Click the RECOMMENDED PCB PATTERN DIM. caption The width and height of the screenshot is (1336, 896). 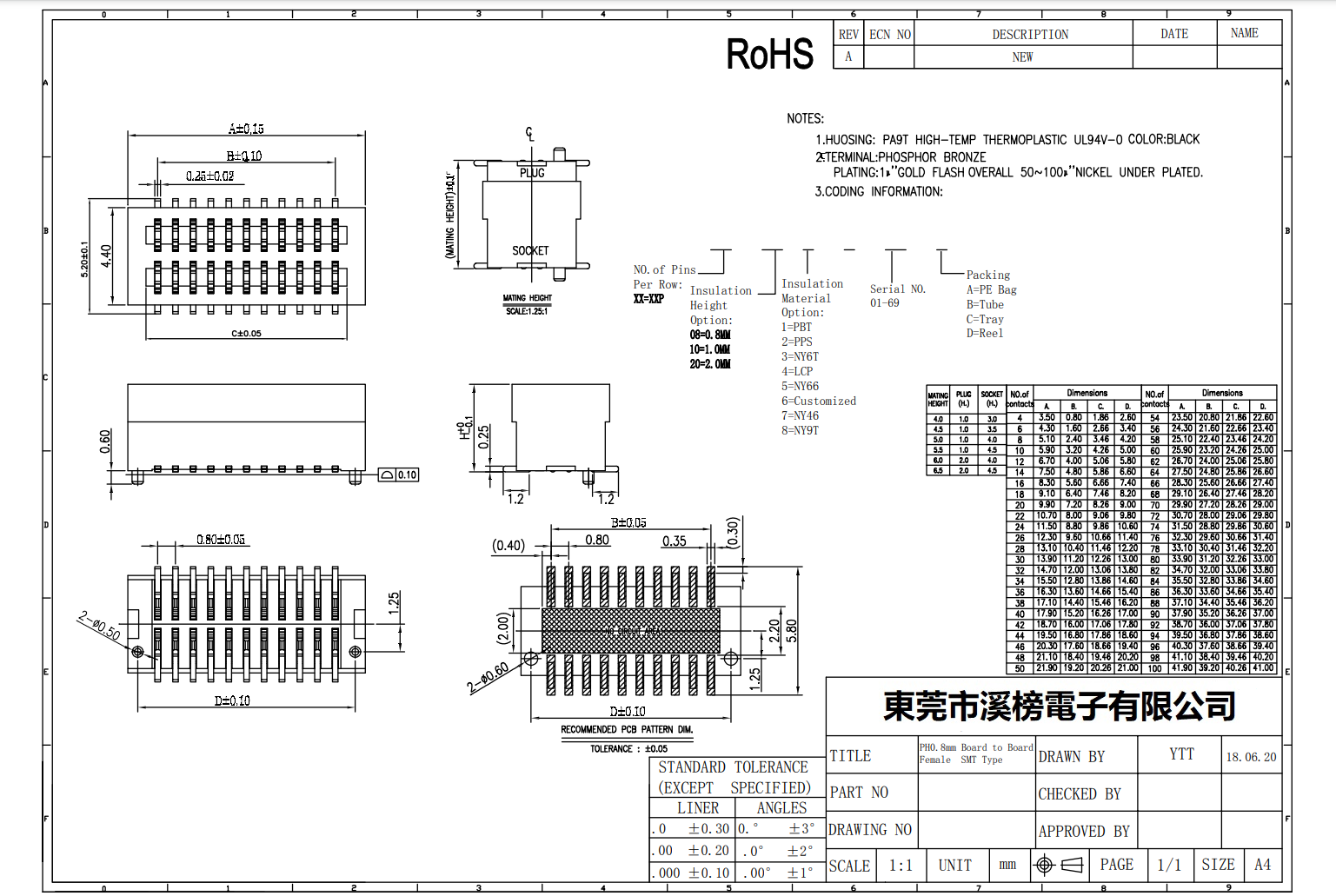click(x=627, y=729)
